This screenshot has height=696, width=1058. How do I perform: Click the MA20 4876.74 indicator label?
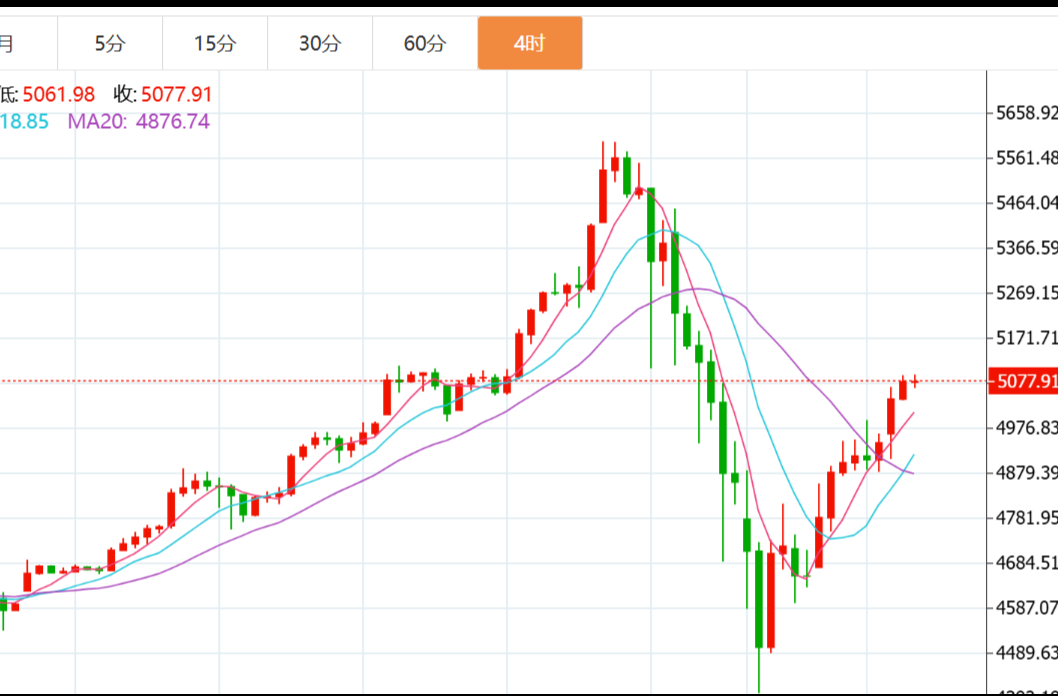coord(138,121)
